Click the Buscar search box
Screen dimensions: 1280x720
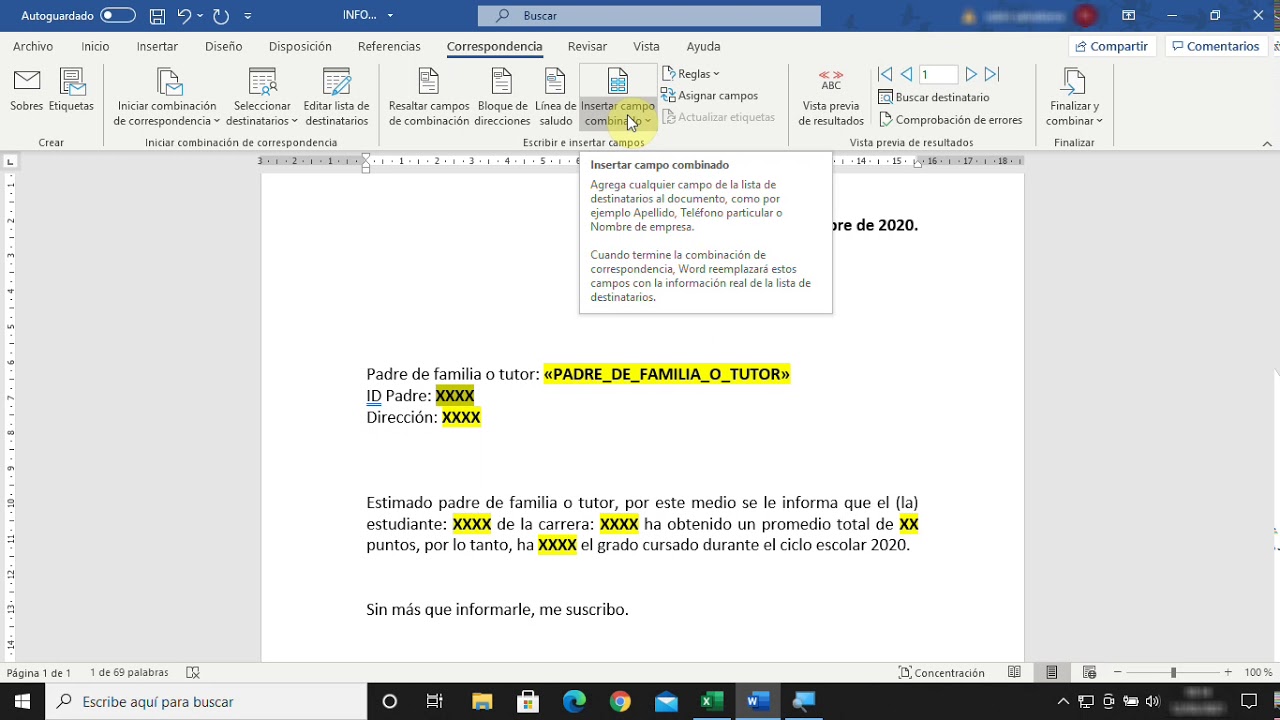pos(649,15)
